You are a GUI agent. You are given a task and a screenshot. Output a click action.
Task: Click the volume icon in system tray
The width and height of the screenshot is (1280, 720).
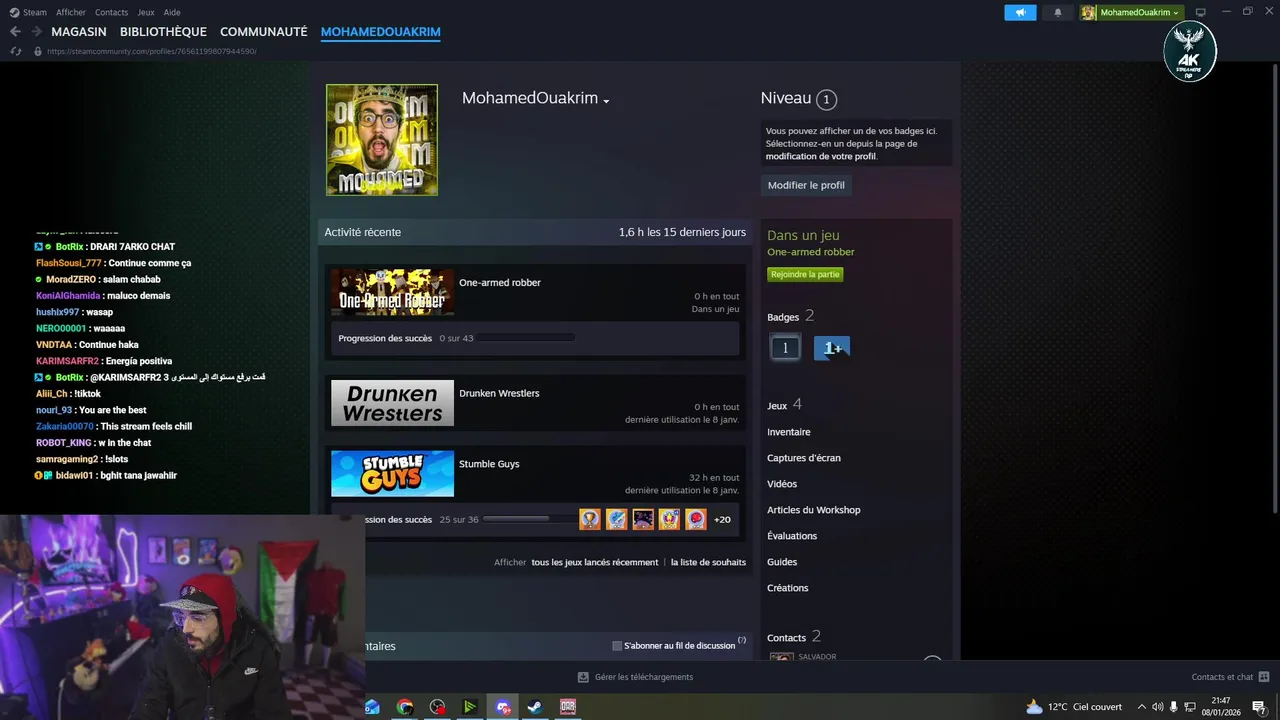click(1158, 707)
